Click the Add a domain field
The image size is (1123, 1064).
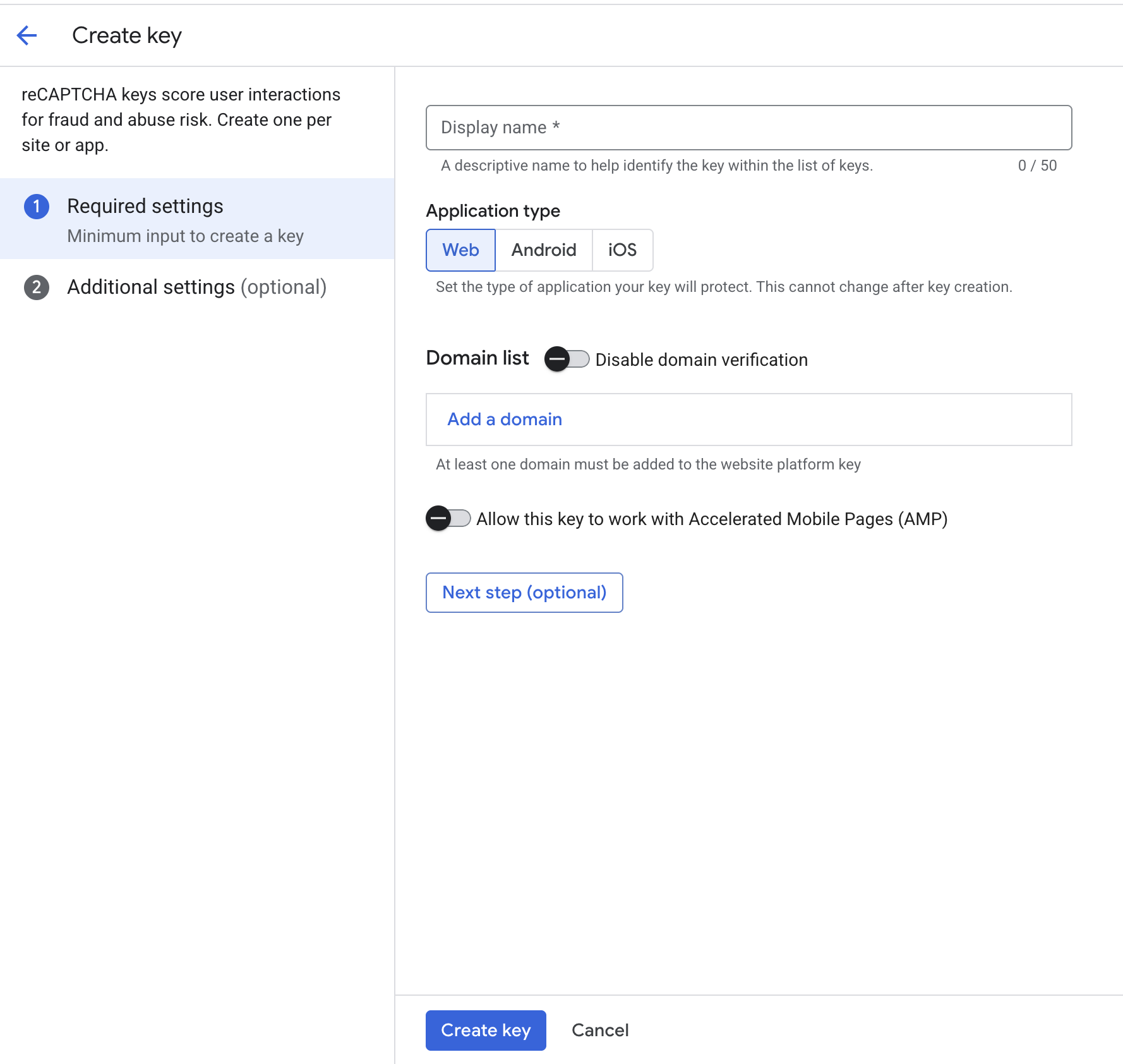(x=748, y=420)
